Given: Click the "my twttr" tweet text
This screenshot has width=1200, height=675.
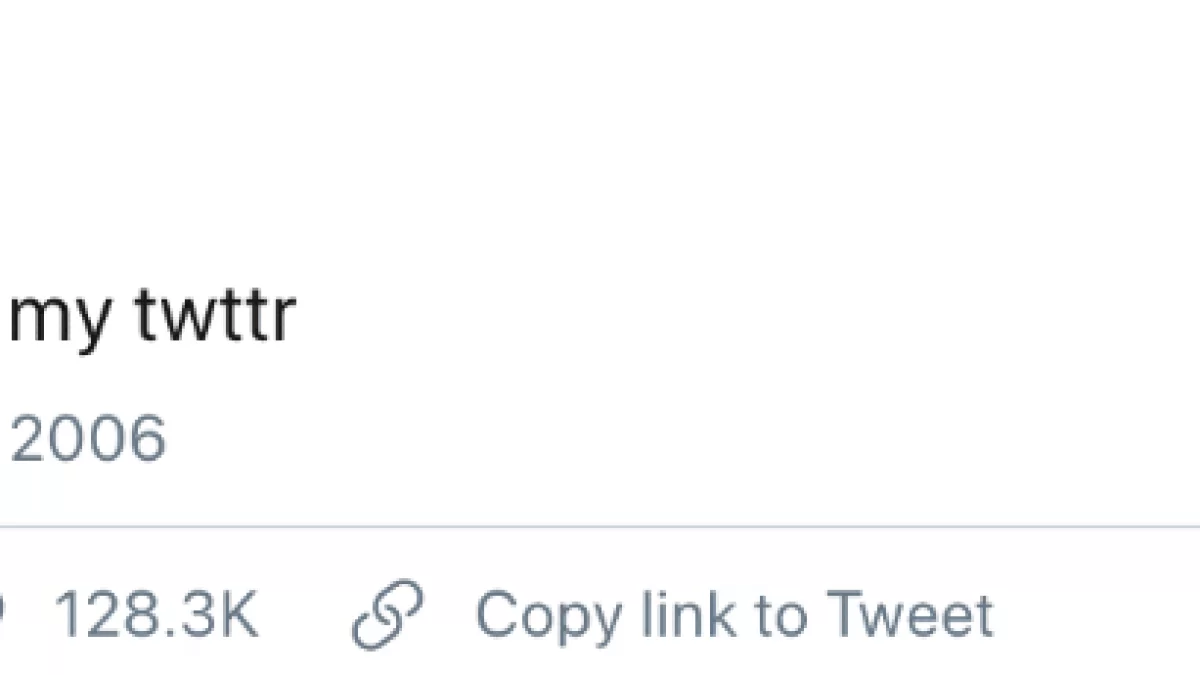Looking at the screenshot, I should tap(152, 318).
